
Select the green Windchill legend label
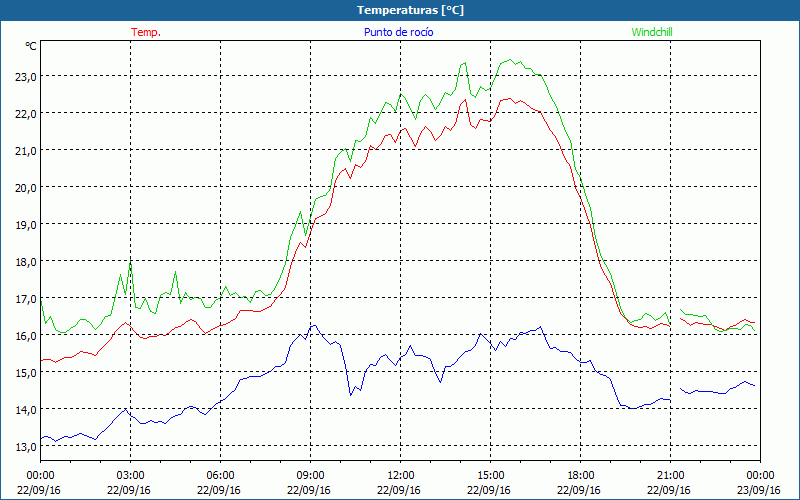(x=652, y=32)
